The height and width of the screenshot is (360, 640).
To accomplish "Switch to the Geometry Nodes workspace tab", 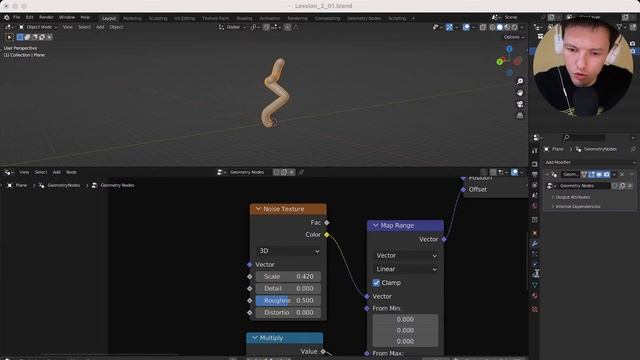I will point(364,18).
